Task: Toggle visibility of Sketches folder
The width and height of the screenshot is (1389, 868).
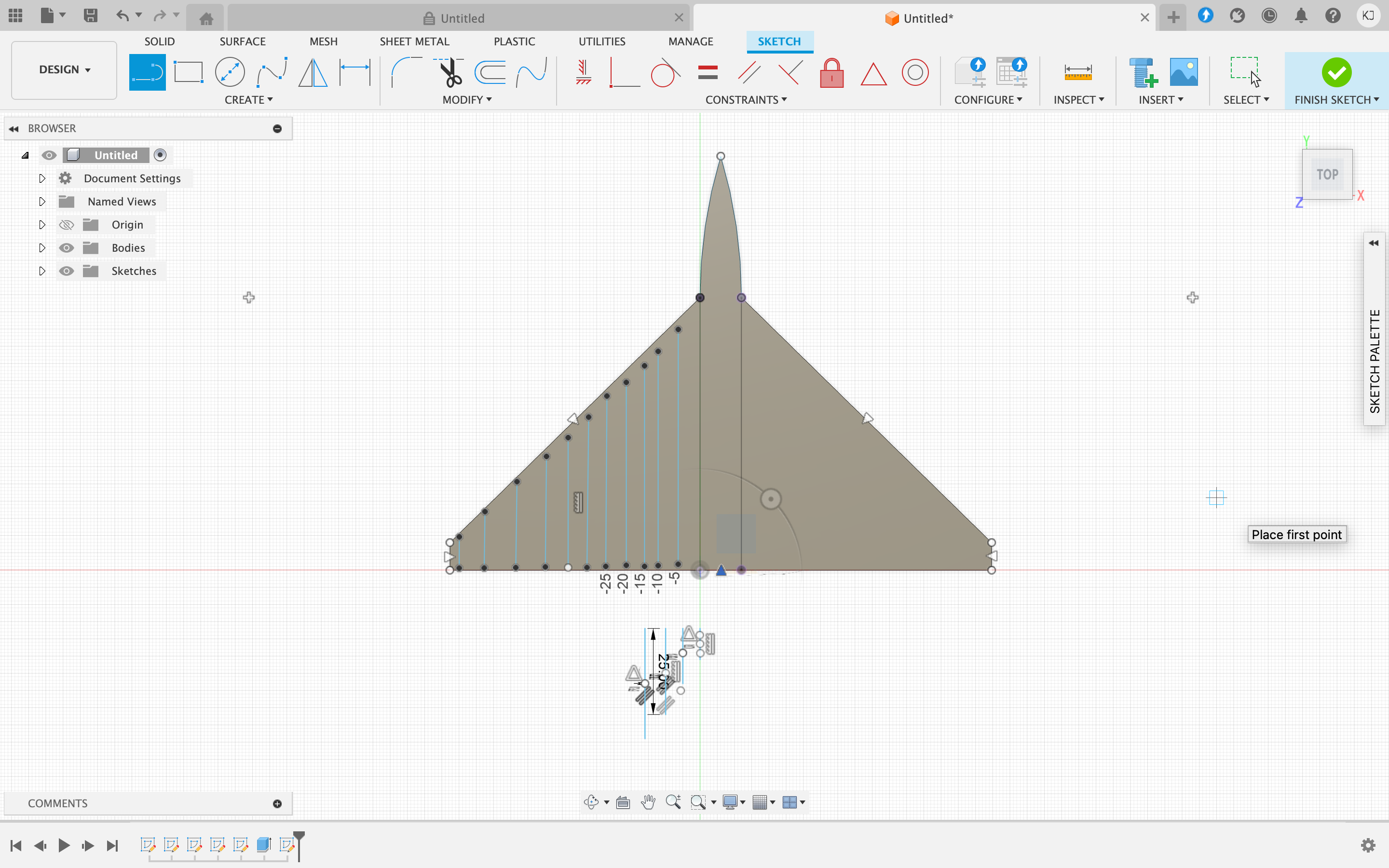Action: click(x=67, y=271)
